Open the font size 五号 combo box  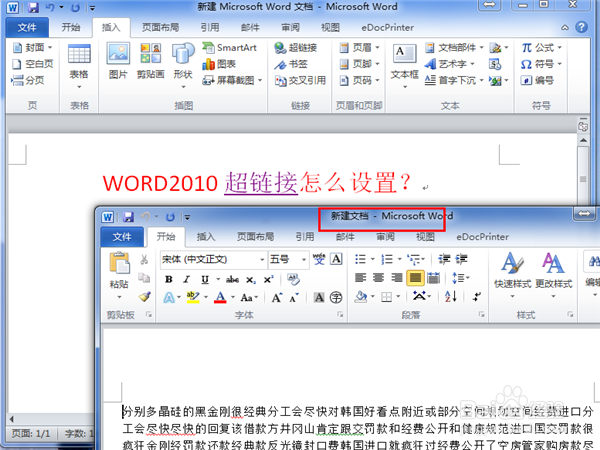(288, 259)
